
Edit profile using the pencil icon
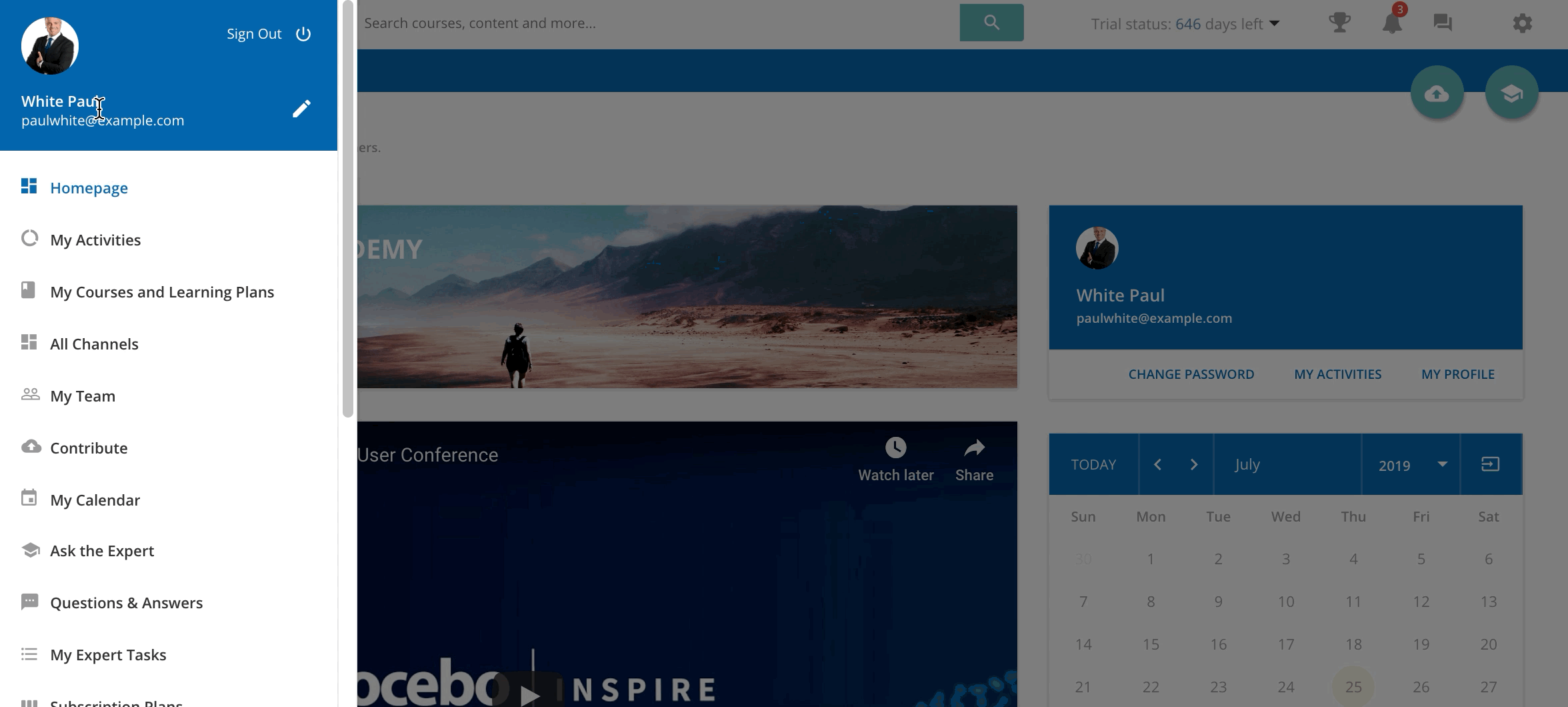301,109
